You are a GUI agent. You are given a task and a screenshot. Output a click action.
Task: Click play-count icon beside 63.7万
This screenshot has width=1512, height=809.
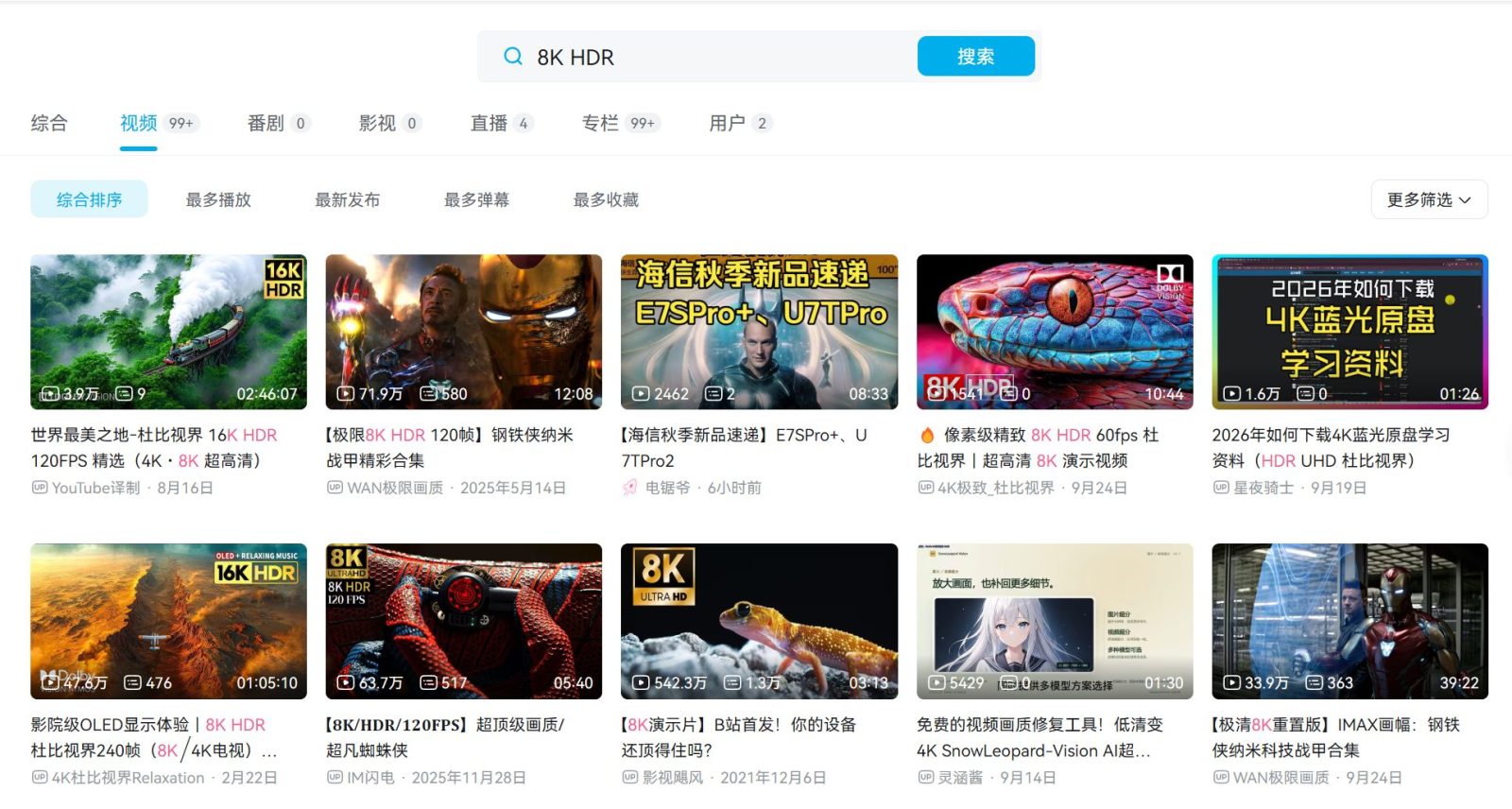pos(346,682)
